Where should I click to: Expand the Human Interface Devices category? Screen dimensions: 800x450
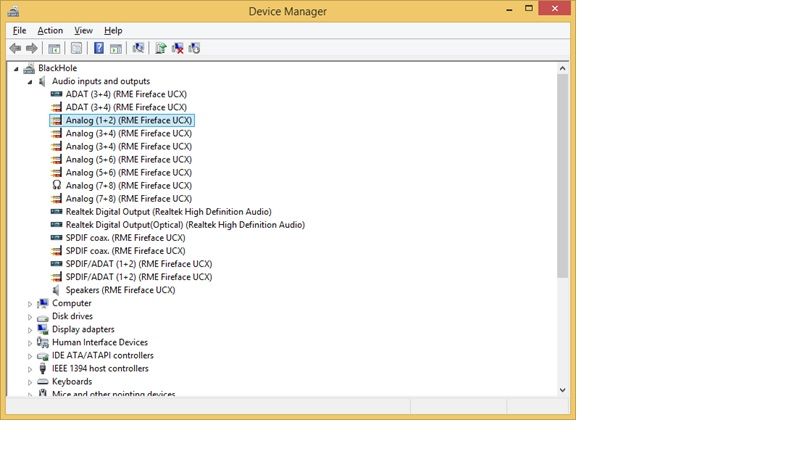(29, 342)
